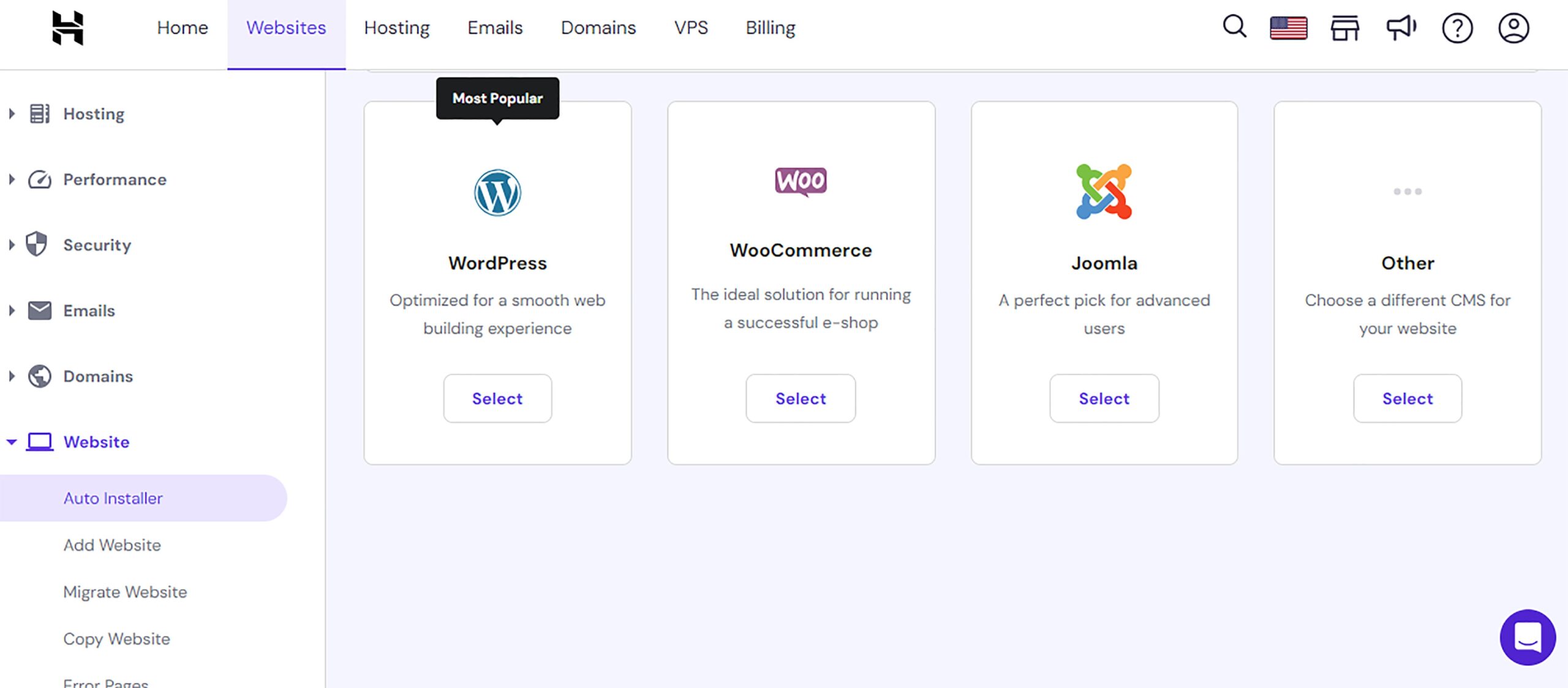Expand the Hosting sidebar section arrow
Viewport: 1568px width, 688px height.
coord(12,114)
